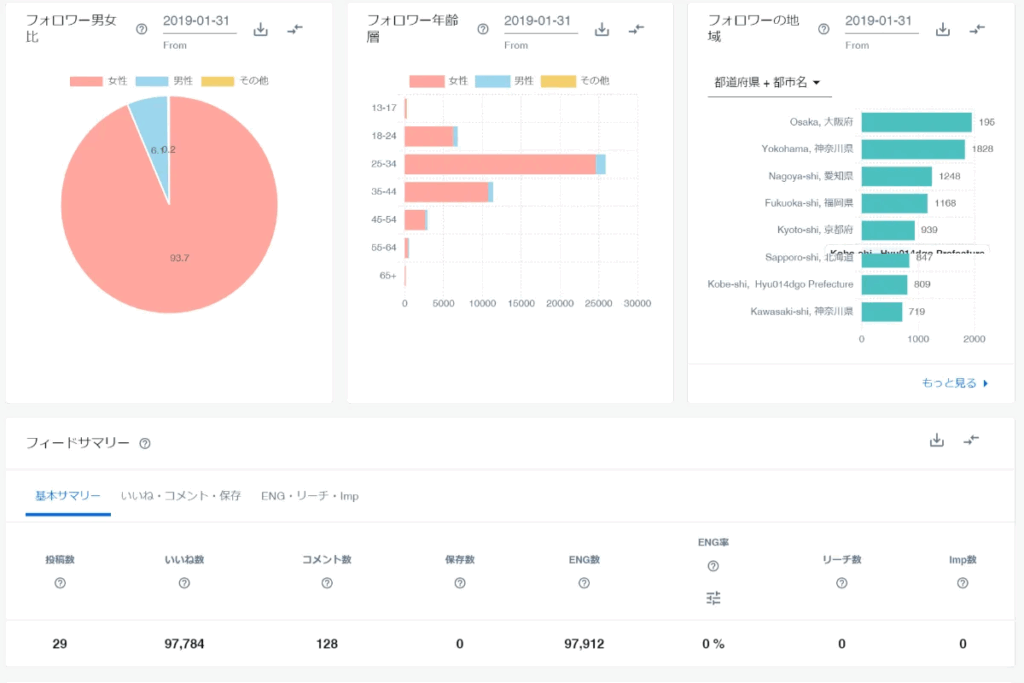
Task: Toggle その他 legend in gender pie chart
Action: [234, 80]
